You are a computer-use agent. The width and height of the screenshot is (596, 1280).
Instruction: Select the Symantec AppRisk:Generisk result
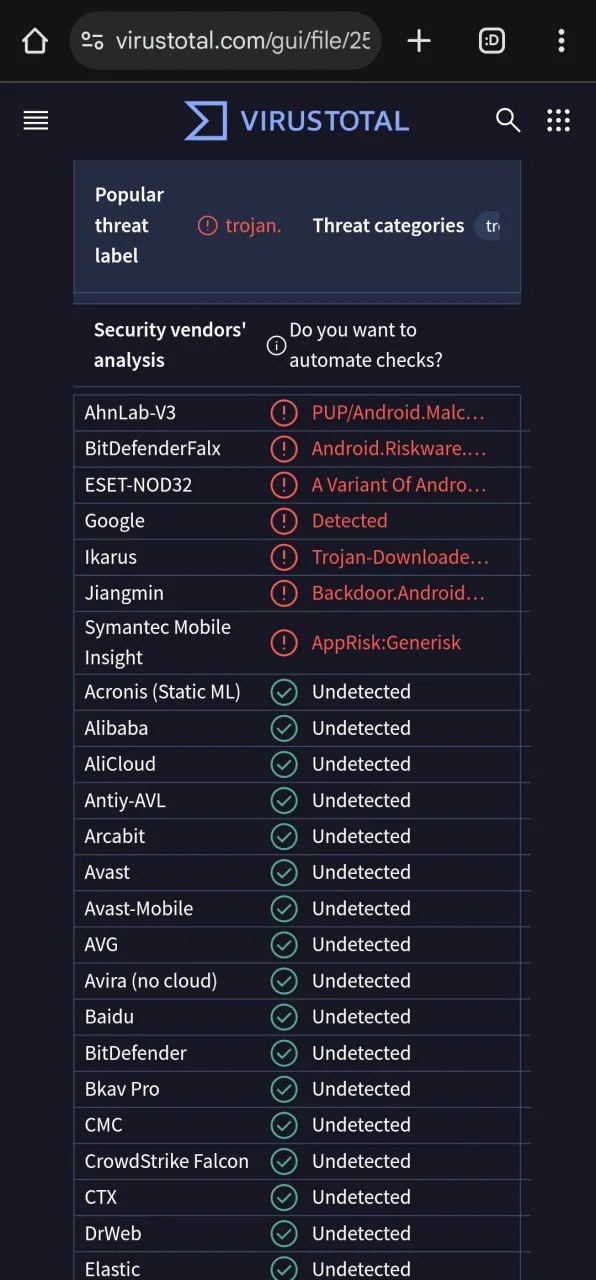386,643
